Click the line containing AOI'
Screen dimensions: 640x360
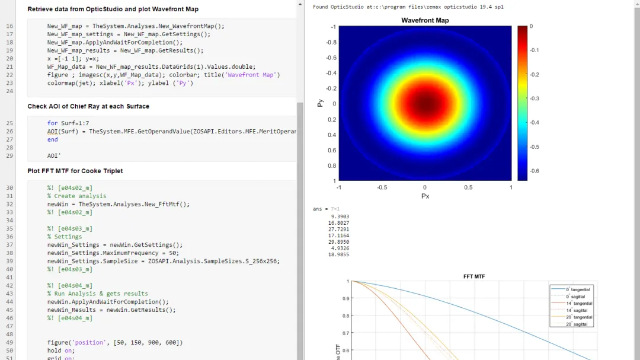(x=53, y=156)
